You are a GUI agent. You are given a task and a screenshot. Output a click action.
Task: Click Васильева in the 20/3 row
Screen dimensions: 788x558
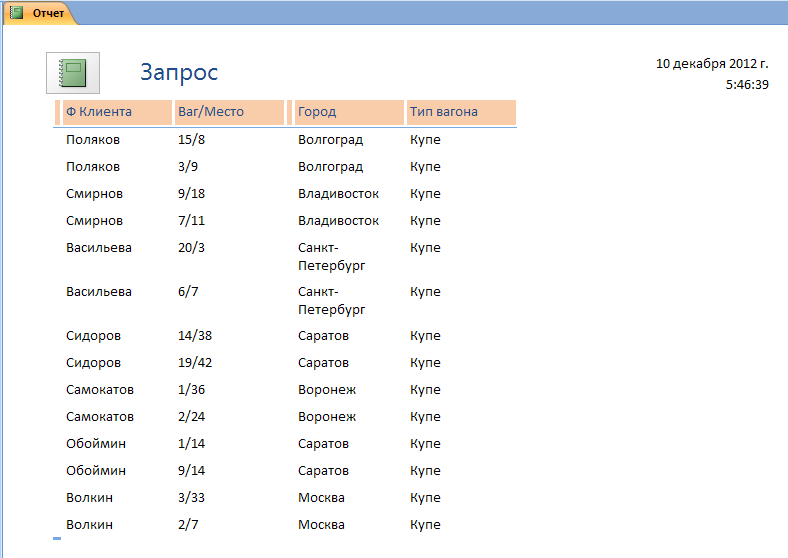click(99, 248)
